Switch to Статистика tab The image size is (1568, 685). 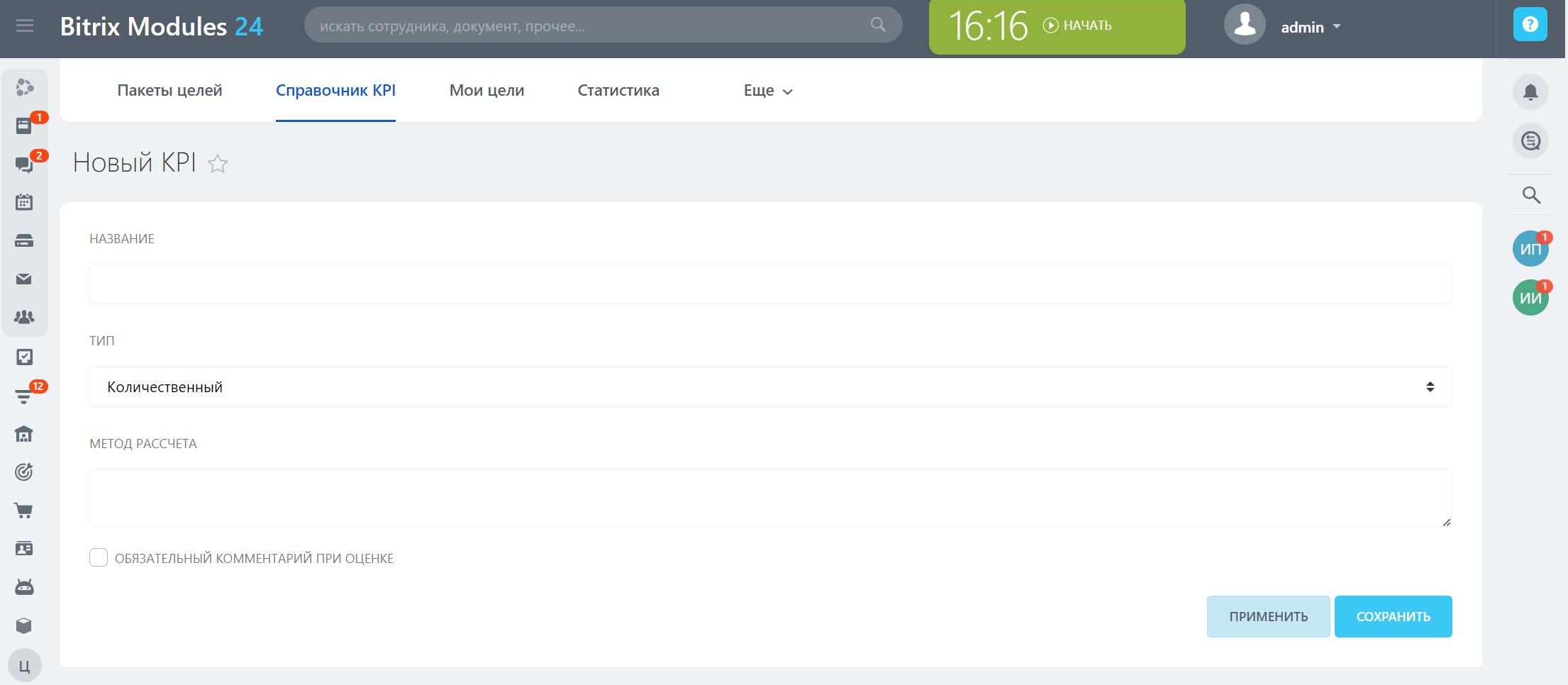(618, 90)
